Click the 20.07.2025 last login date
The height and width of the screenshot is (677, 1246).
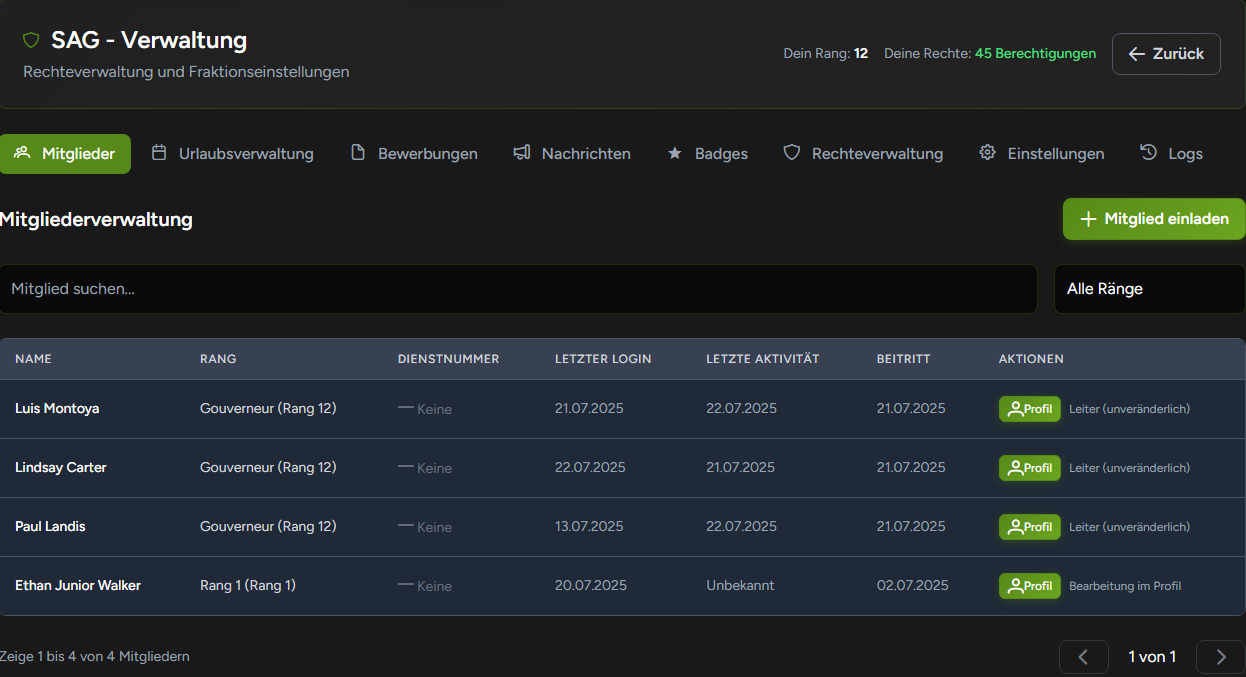591,586
